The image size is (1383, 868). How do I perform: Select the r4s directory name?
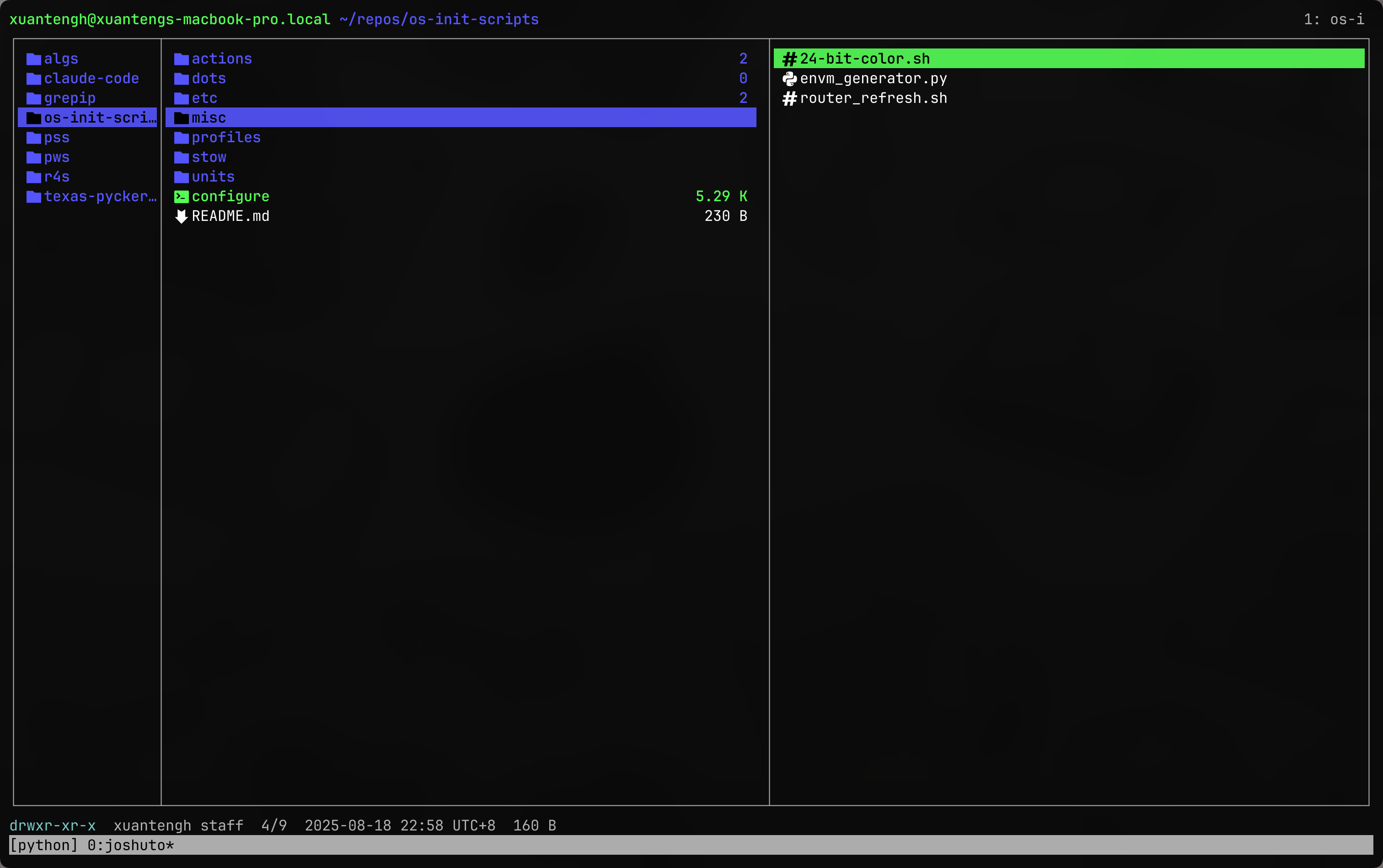pos(57,177)
